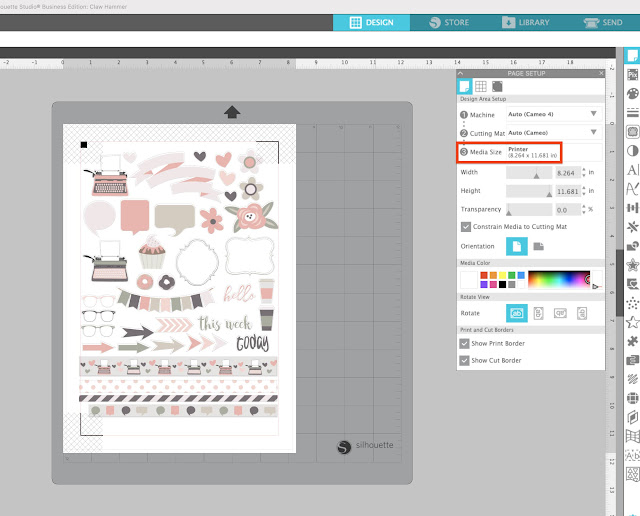
Task: Click the Transparency stepper arrows
Action: click(x=584, y=209)
